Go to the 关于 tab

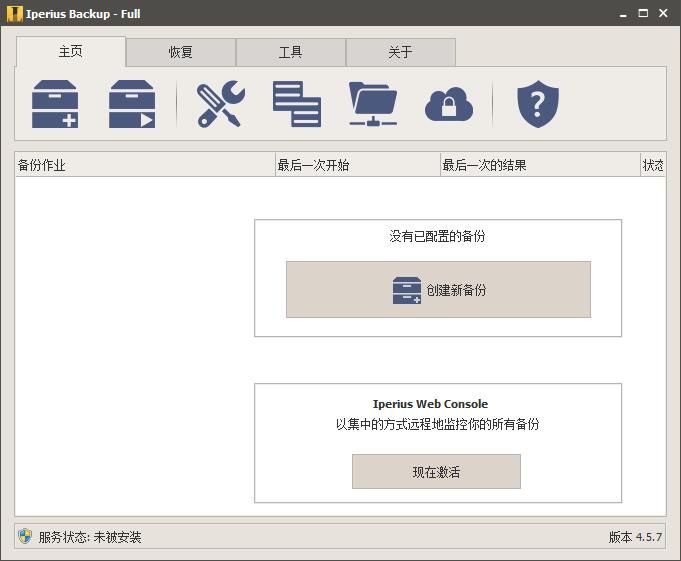pos(400,53)
